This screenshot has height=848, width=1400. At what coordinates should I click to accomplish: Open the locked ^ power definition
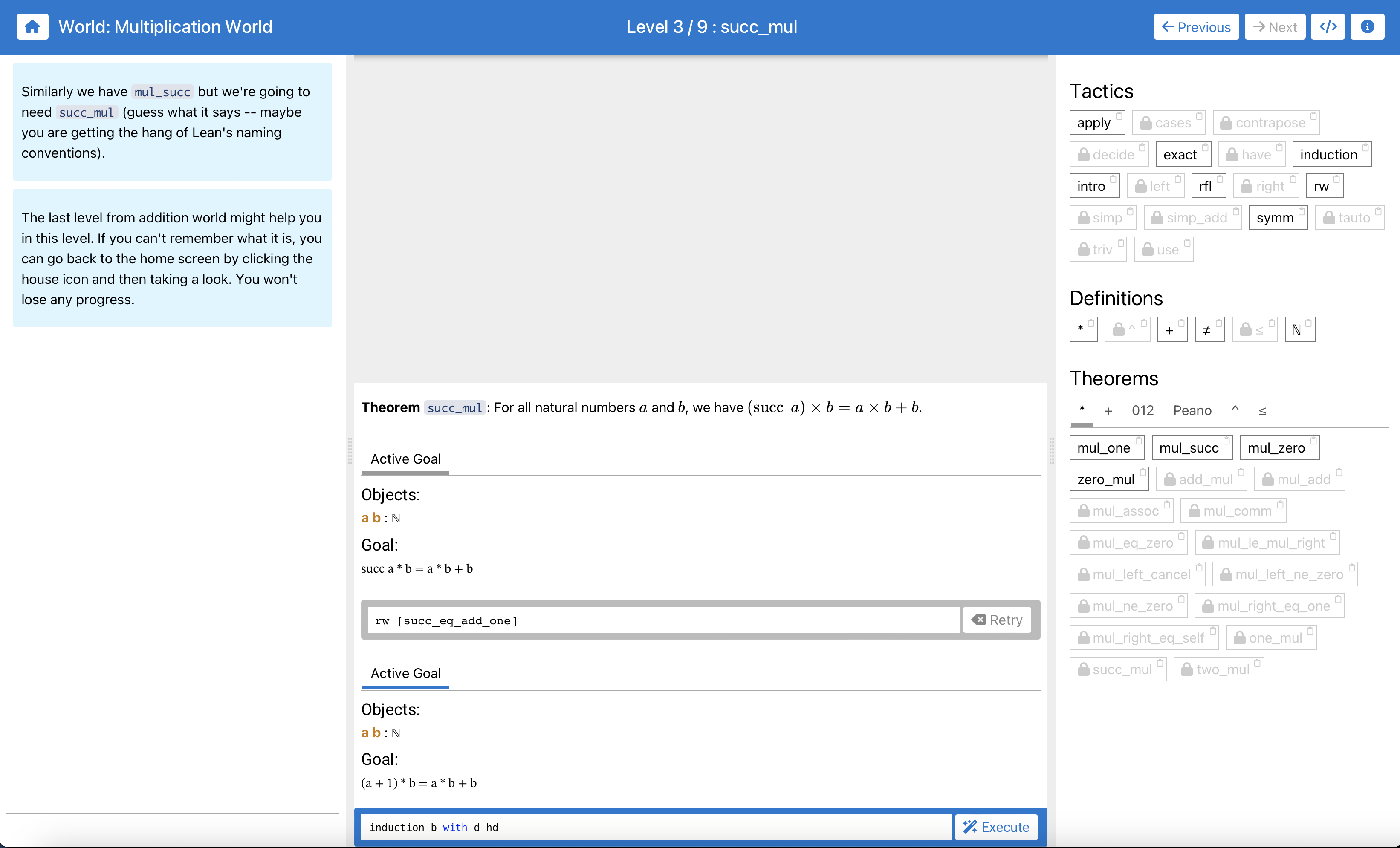tap(1127, 329)
